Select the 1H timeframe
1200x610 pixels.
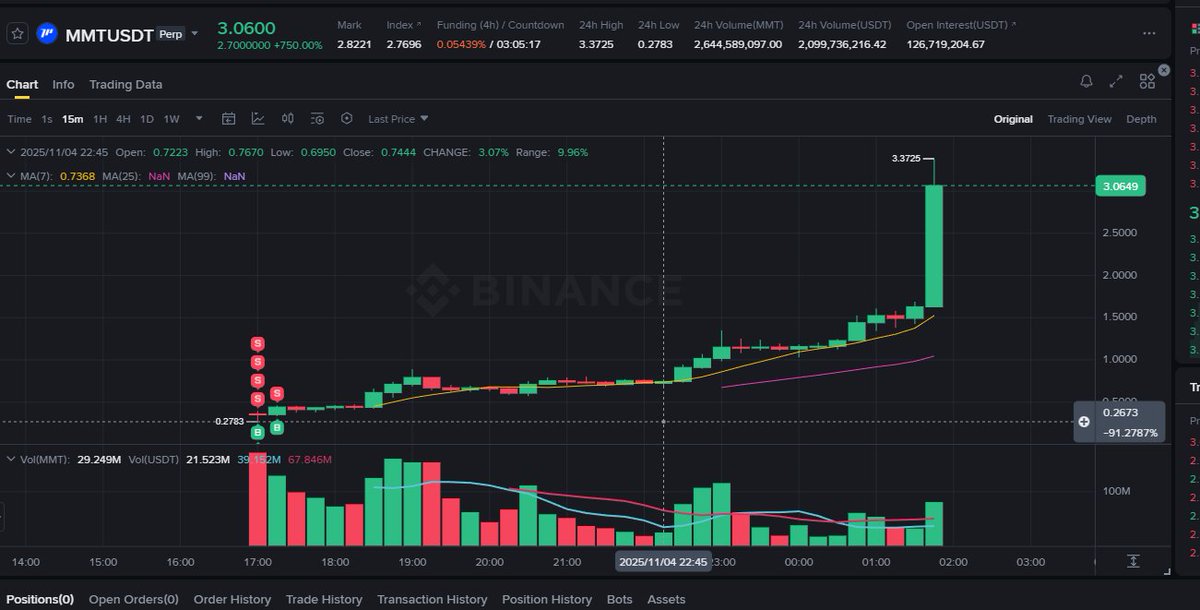100,118
